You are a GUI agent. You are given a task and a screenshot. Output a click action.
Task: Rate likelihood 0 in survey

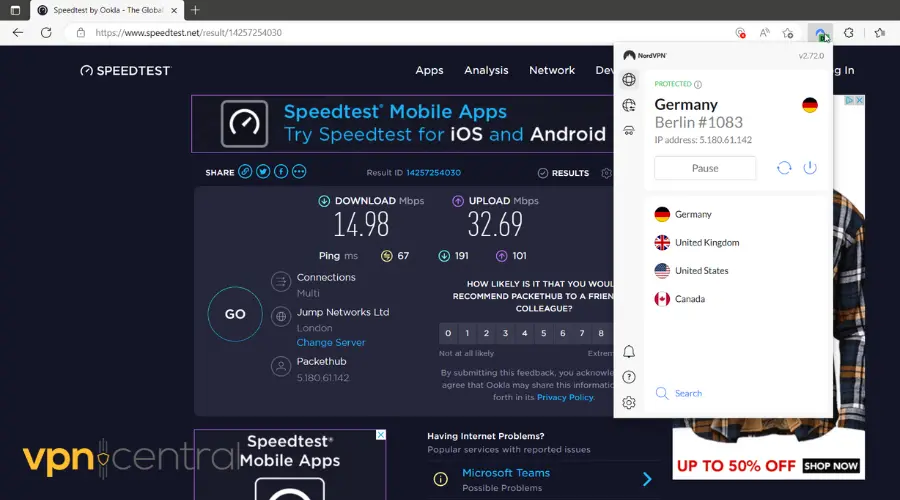click(448, 333)
